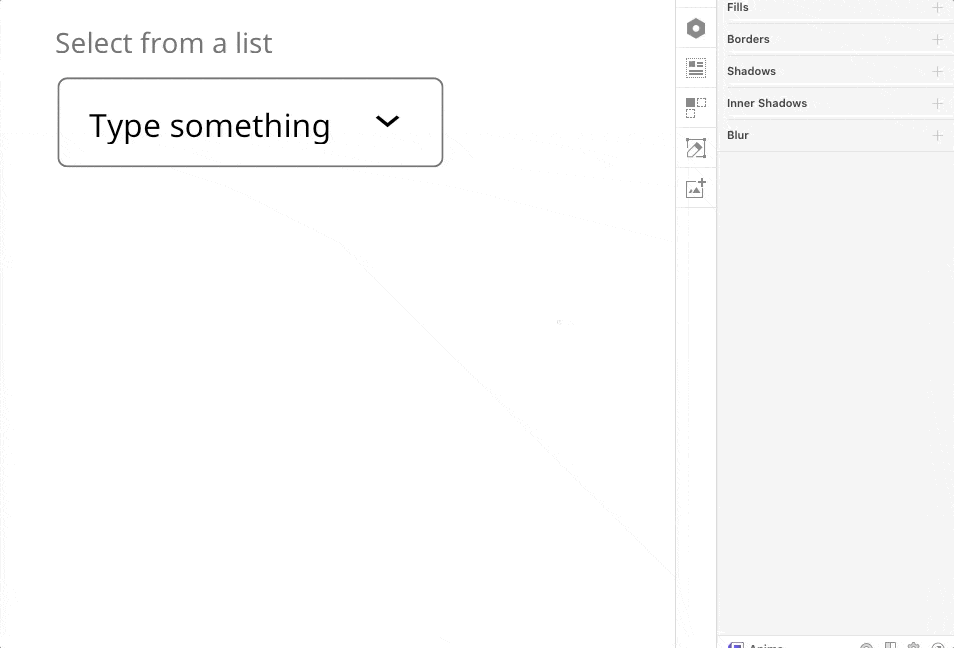954x648 pixels.
Task: Click the hexagon nut icon in sidebar
Action: [696, 28]
